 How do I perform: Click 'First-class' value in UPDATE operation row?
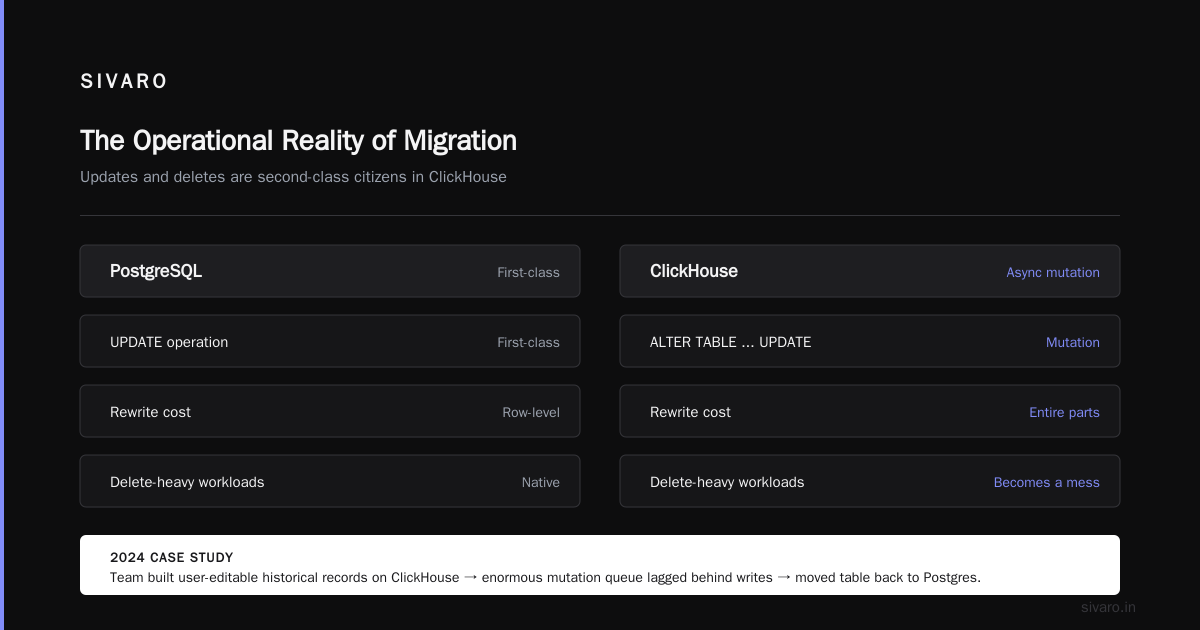click(x=528, y=342)
